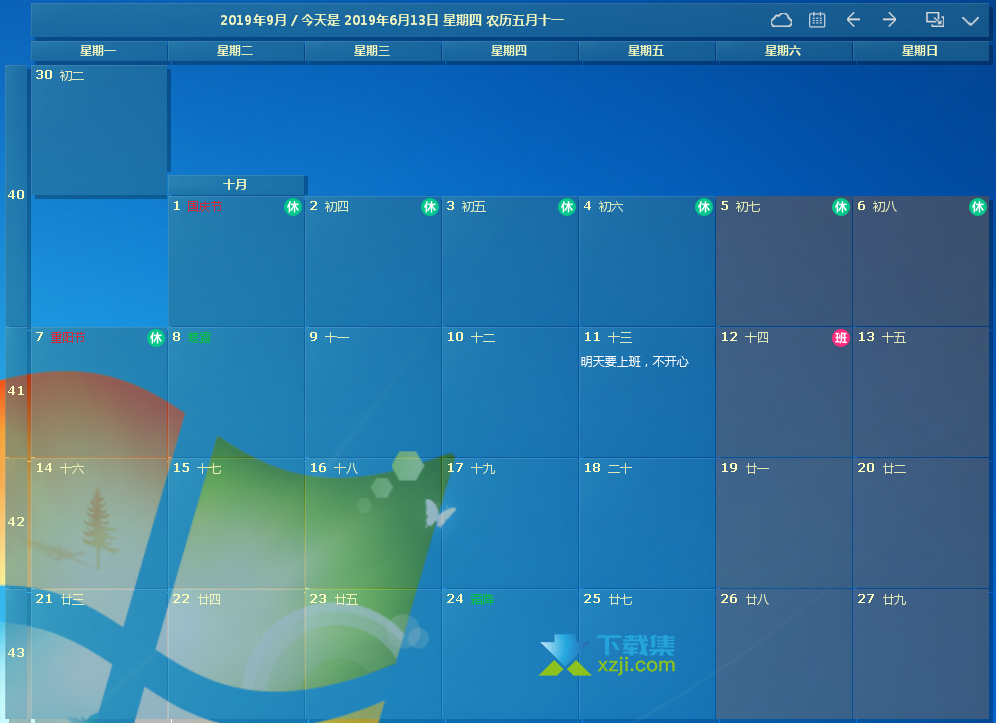Image resolution: width=996 pixels, height=723 pixels.
Task: Select October 21 廿三
Action: [x=100, y=654]
